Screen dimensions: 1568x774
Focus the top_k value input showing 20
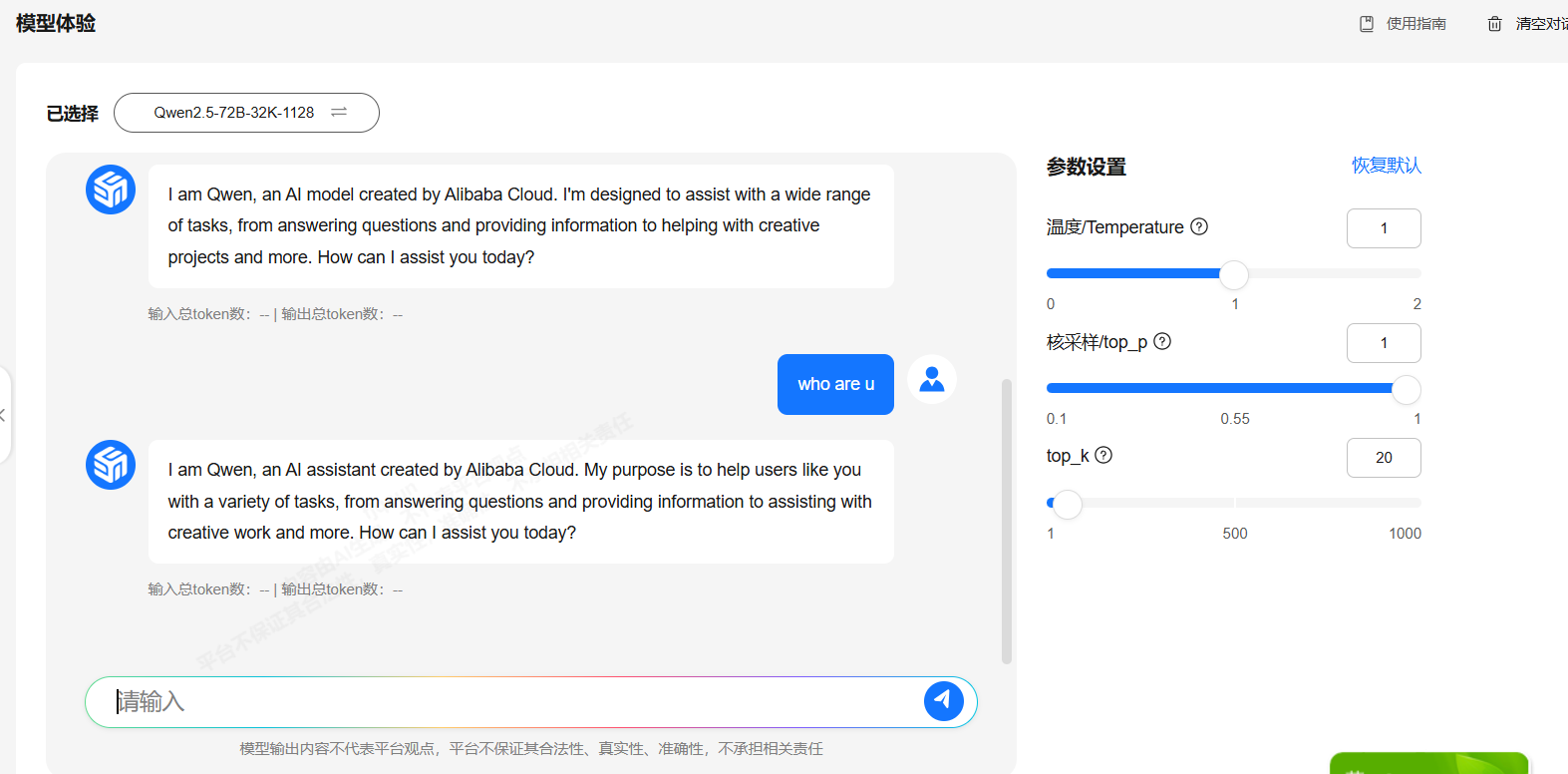click(x=1383, y=458)
